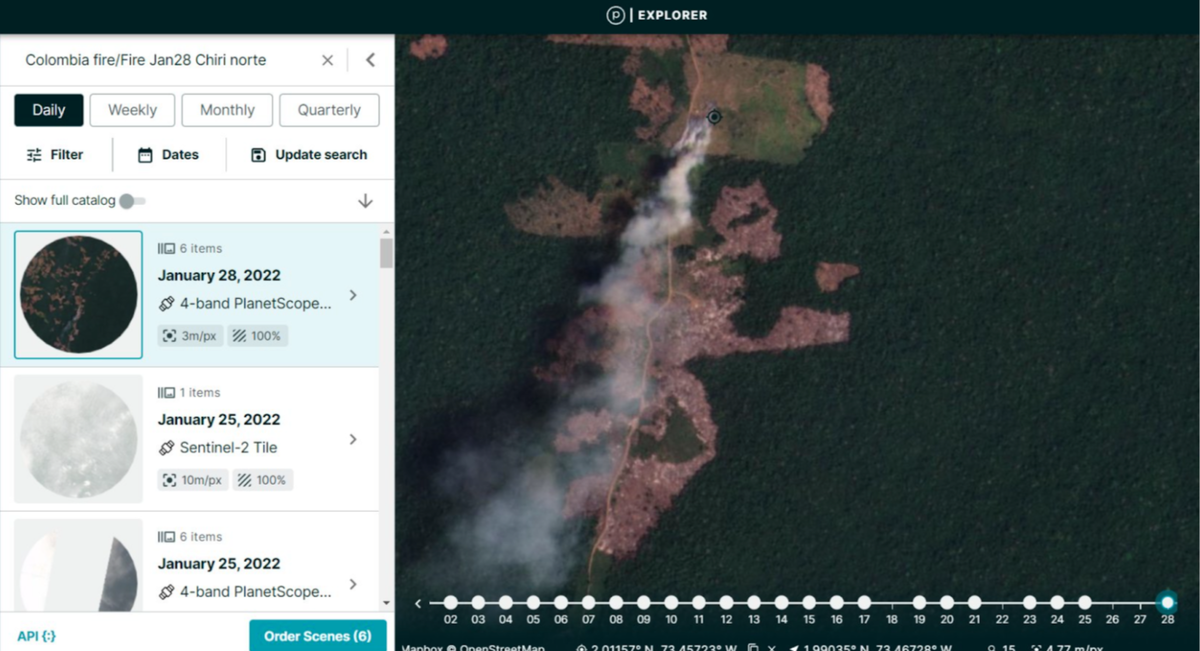Switch to the Quarterly tab
1200x651 pixels.
coord(329,110)
